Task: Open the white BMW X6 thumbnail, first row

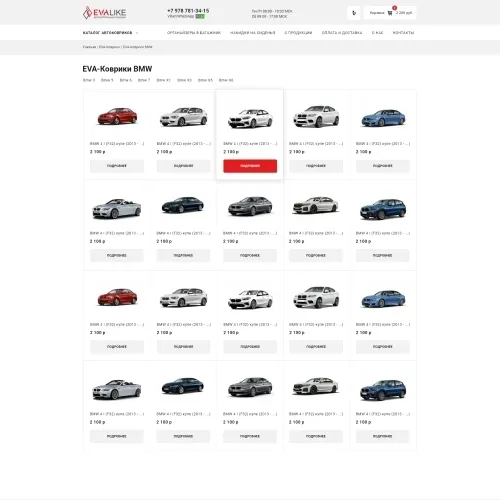Action: pos(316,116)
